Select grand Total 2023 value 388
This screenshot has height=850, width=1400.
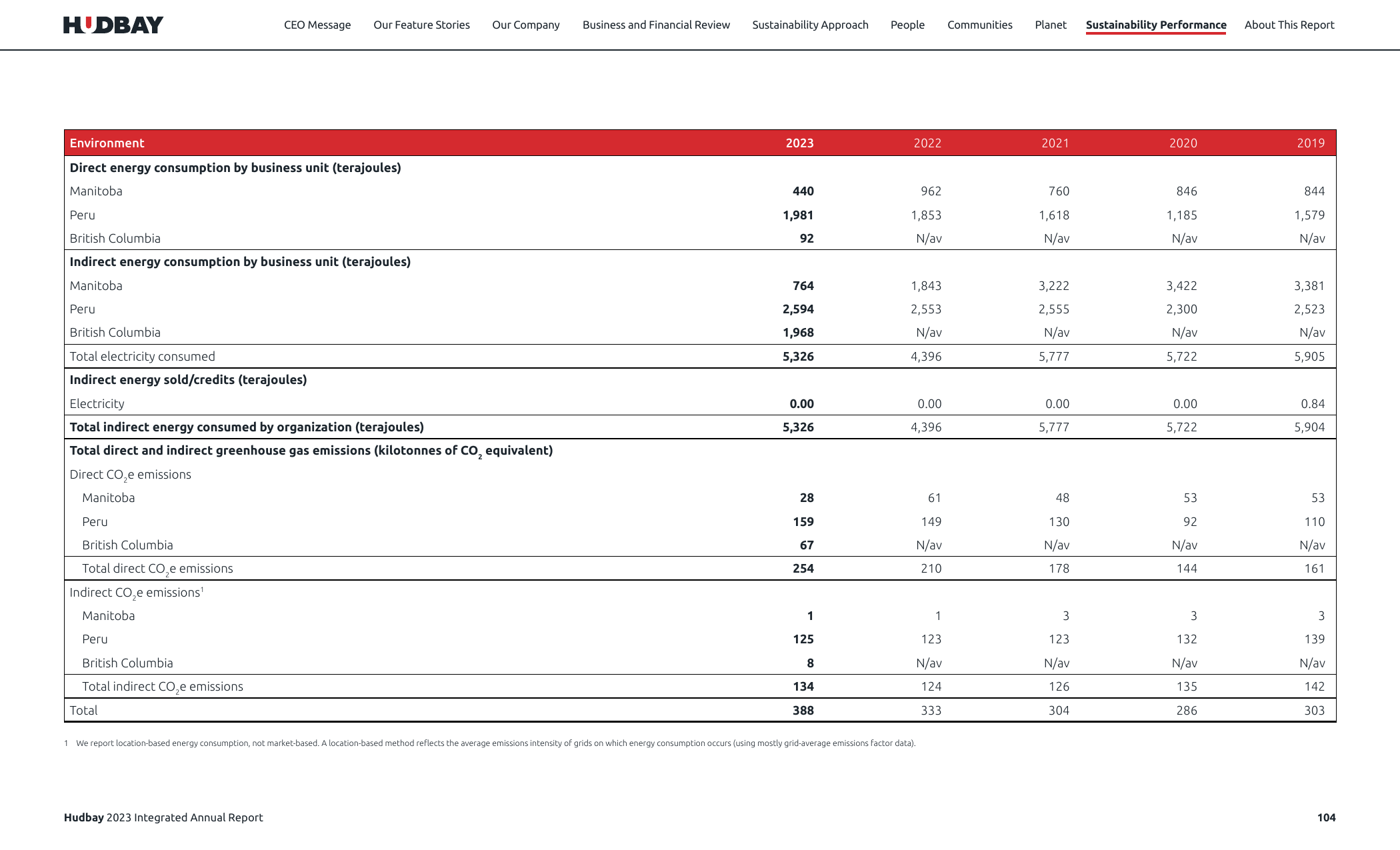pyautogui.click(x=803, y=711)
